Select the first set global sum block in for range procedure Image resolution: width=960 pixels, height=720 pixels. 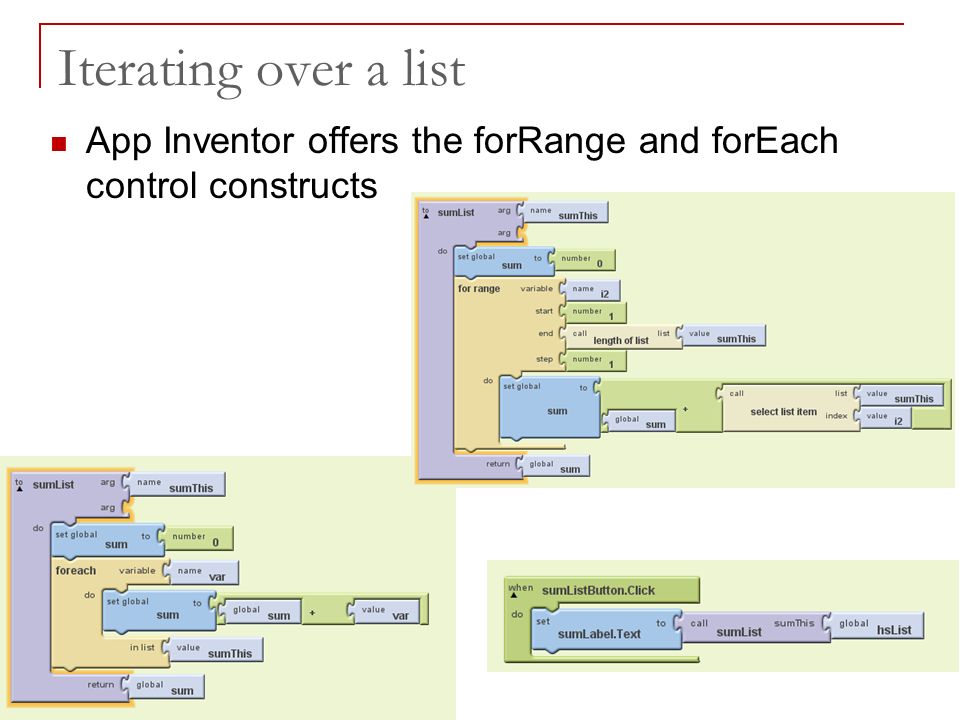click(503, 261)
